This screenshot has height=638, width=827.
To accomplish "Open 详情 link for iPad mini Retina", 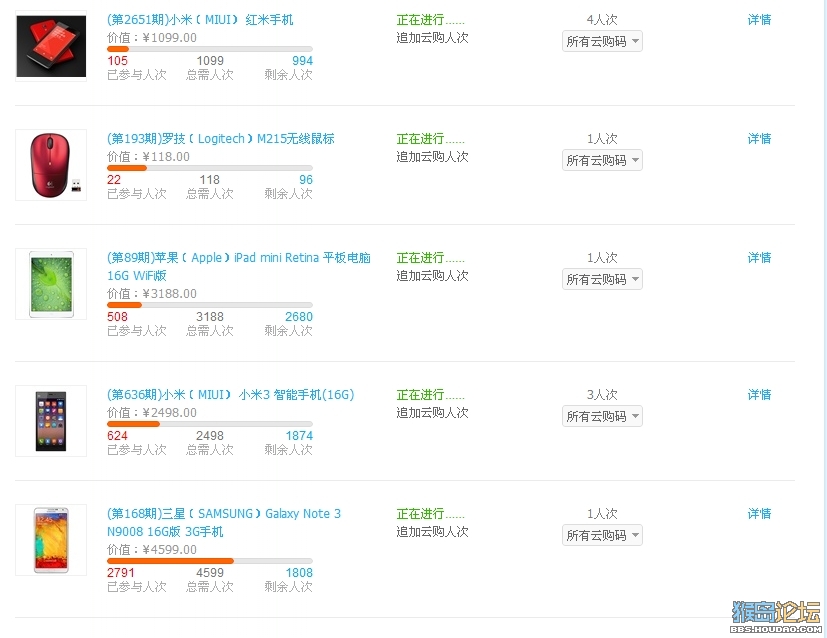I will point(759,258).
